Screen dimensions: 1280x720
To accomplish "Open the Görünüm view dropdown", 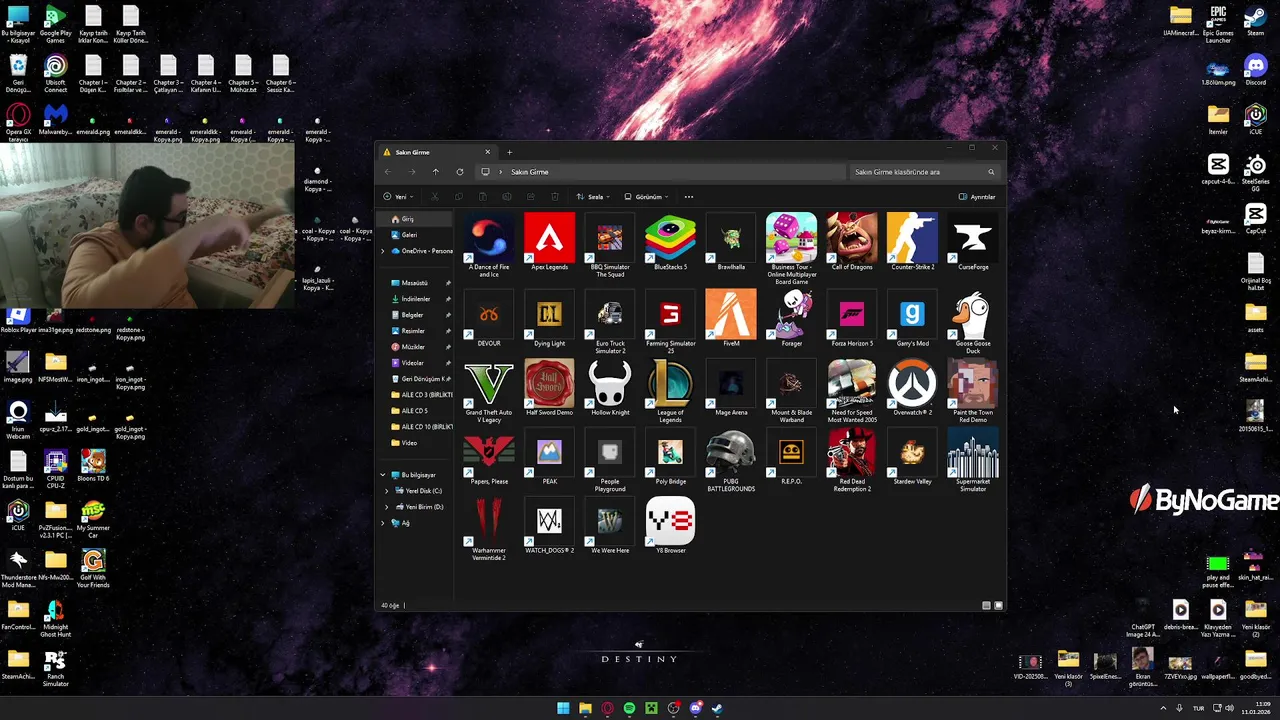I will click(x=647, y=197).
